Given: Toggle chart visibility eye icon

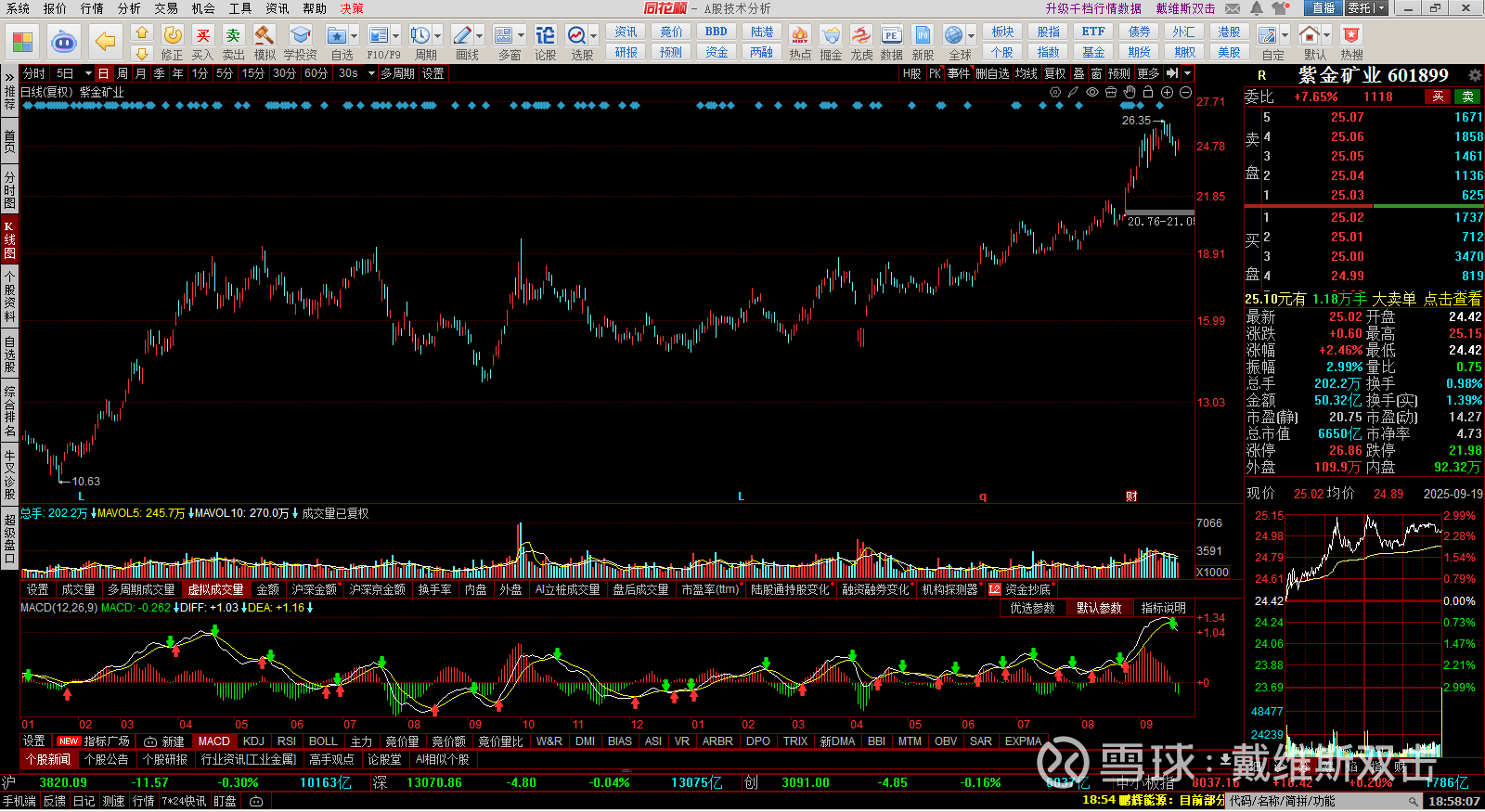Looking at the screenshot, I should pyautogui.click(x=1092, y=92).
